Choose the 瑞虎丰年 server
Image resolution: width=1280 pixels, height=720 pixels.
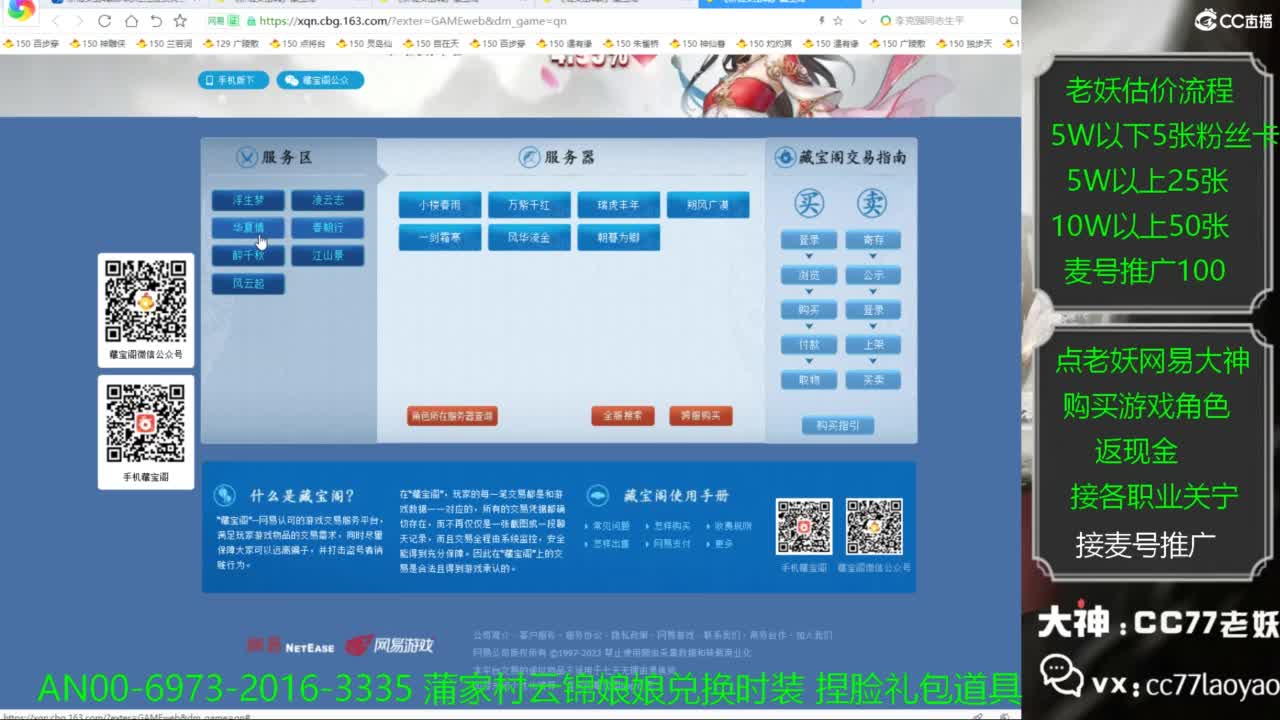click(x=618, y=205)
